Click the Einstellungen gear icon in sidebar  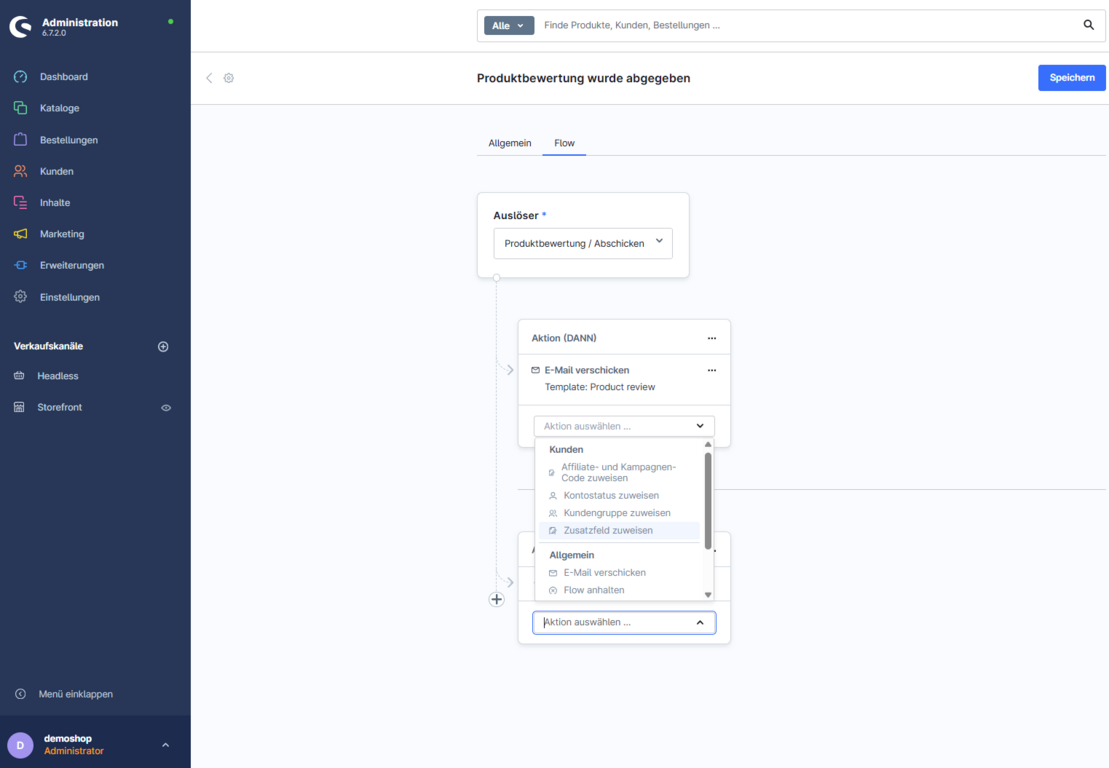pos(20,297)
